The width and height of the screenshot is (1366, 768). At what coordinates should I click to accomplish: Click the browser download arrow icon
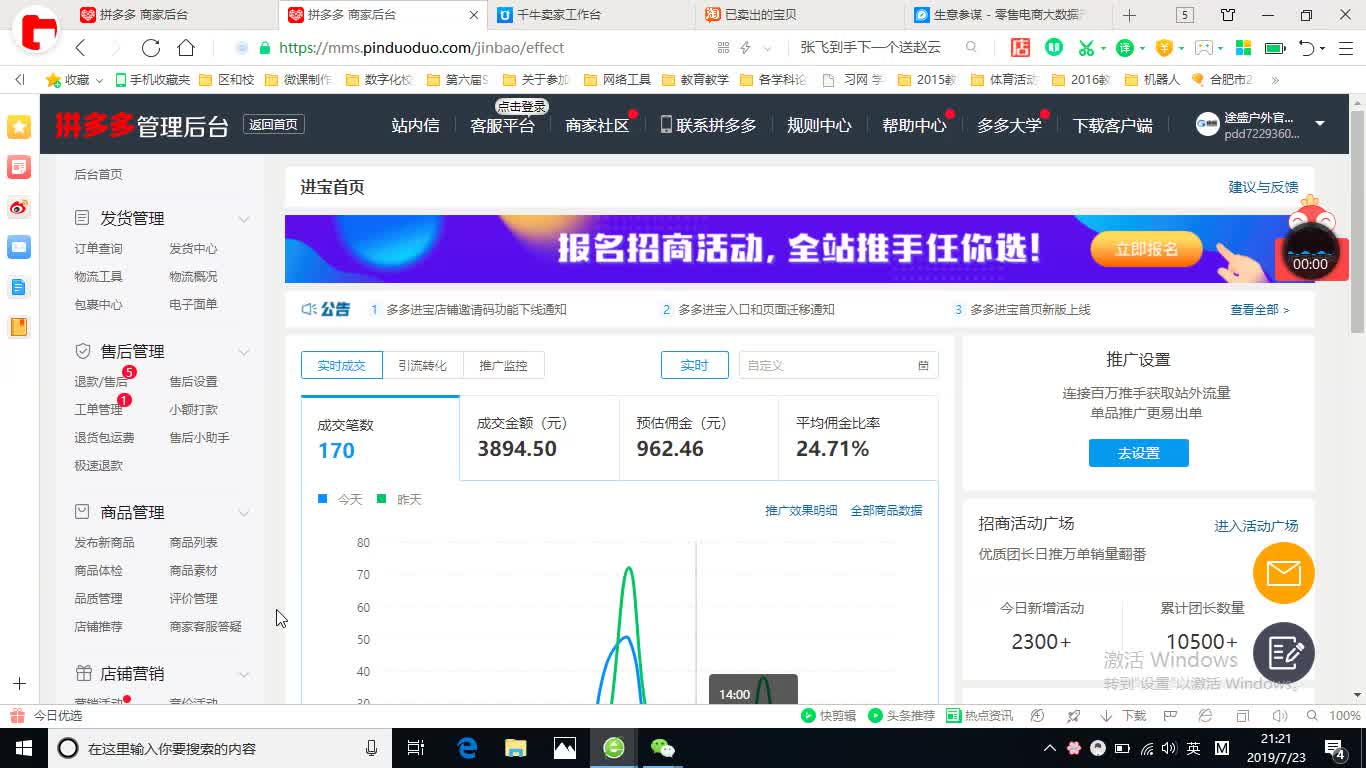(x=1106, y=715)
